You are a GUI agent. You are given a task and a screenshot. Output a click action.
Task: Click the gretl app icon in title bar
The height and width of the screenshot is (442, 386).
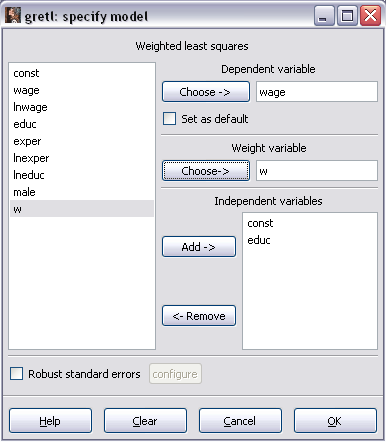(13, 15)
